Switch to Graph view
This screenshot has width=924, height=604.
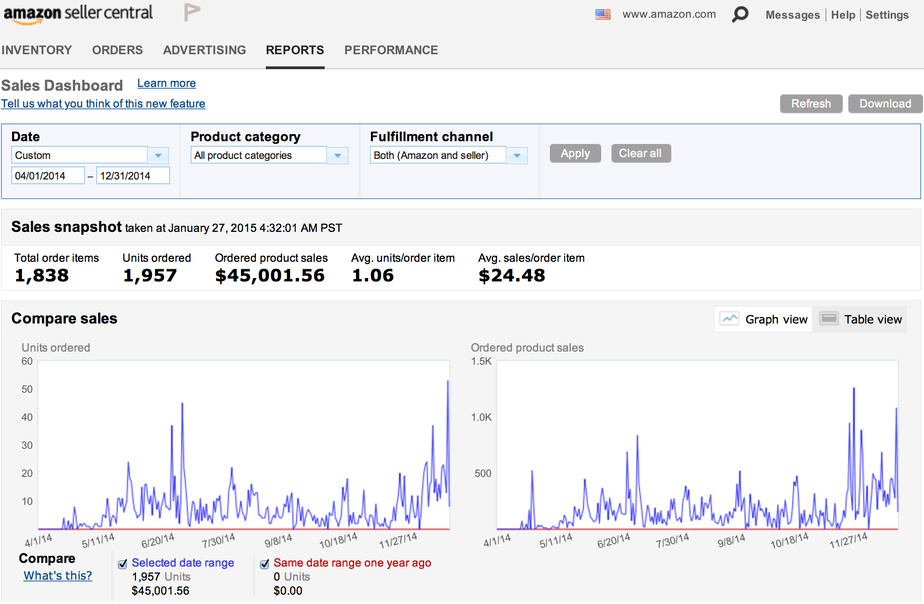click(x=764, y=319)
